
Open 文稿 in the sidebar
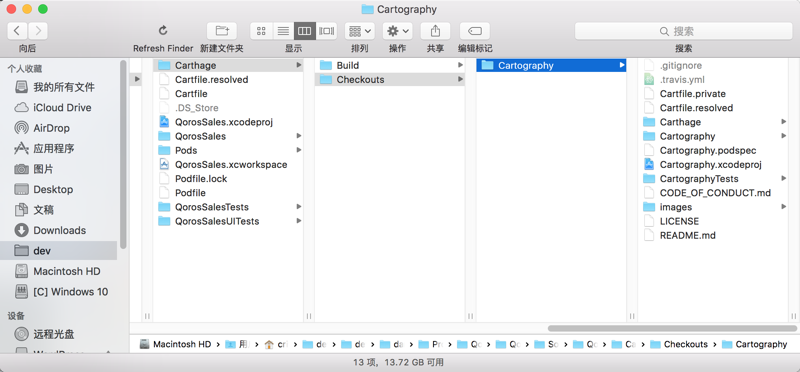34,210
